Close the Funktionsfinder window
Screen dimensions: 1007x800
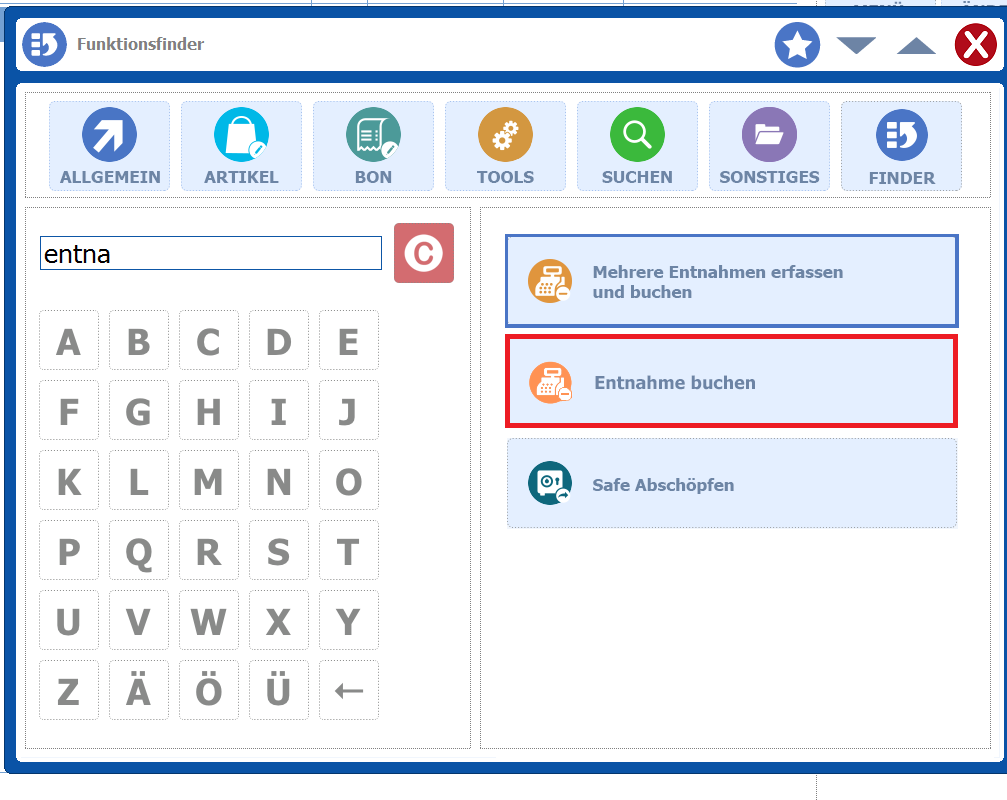click(973, 45)
